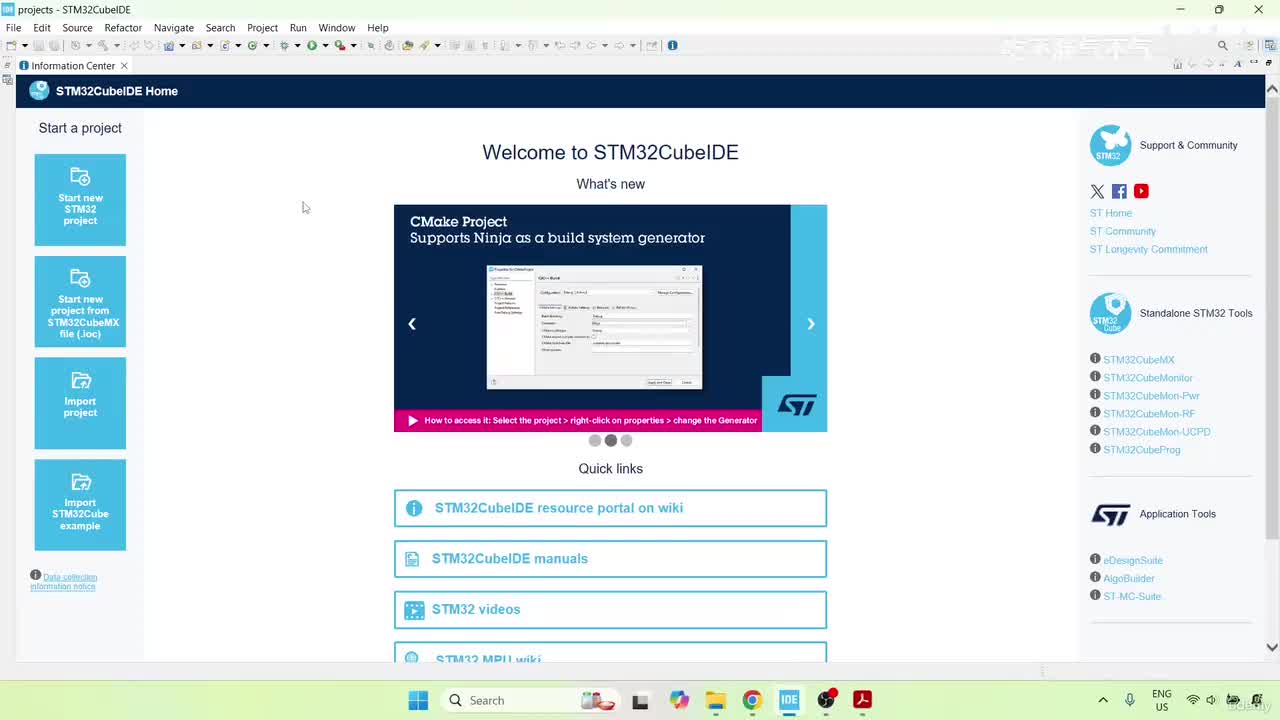Expand the Debug button dropdown arrow
This screenshot has height=720, width=1280.
click(297, 45)
